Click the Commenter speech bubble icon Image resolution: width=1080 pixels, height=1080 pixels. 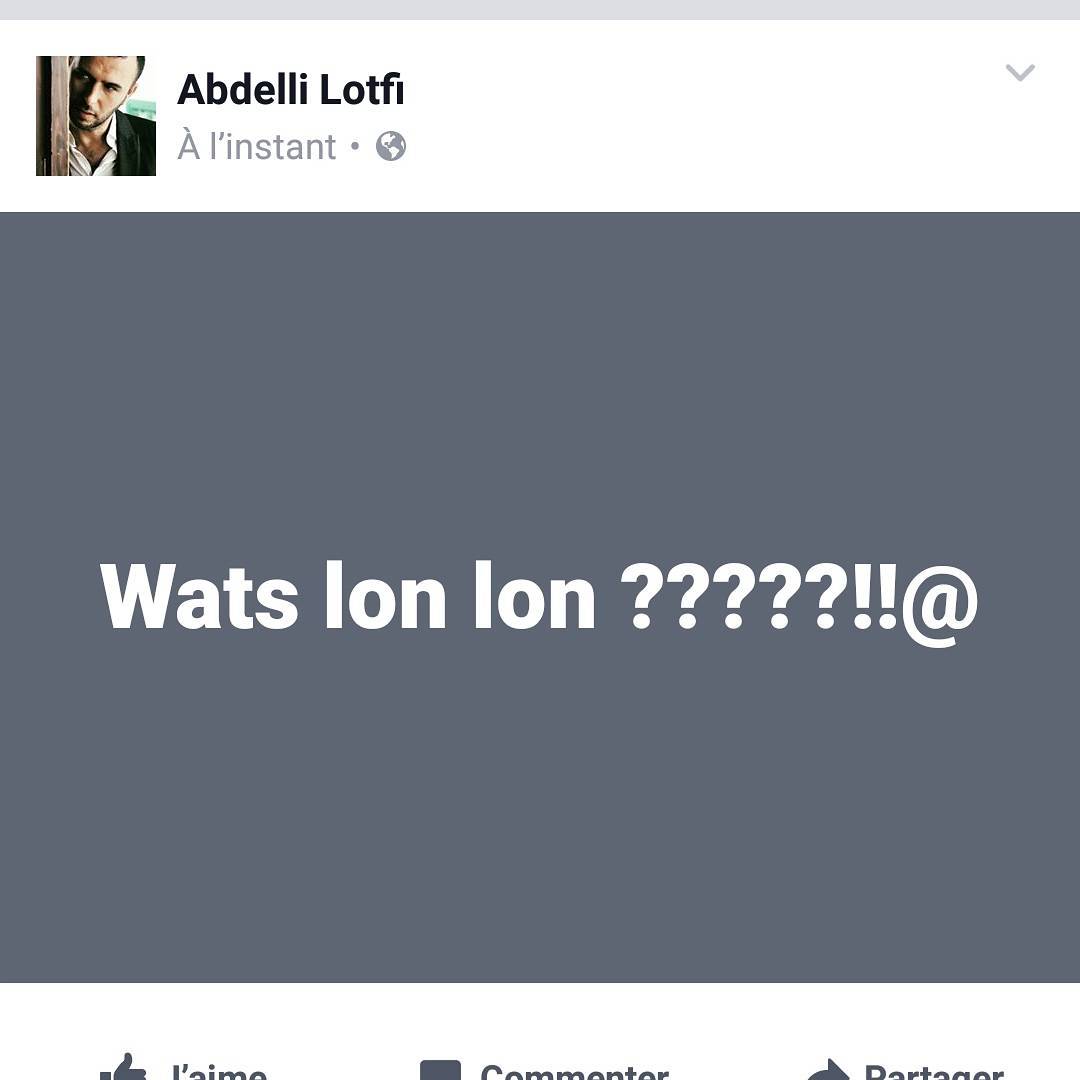click(x=440, y=1070)
